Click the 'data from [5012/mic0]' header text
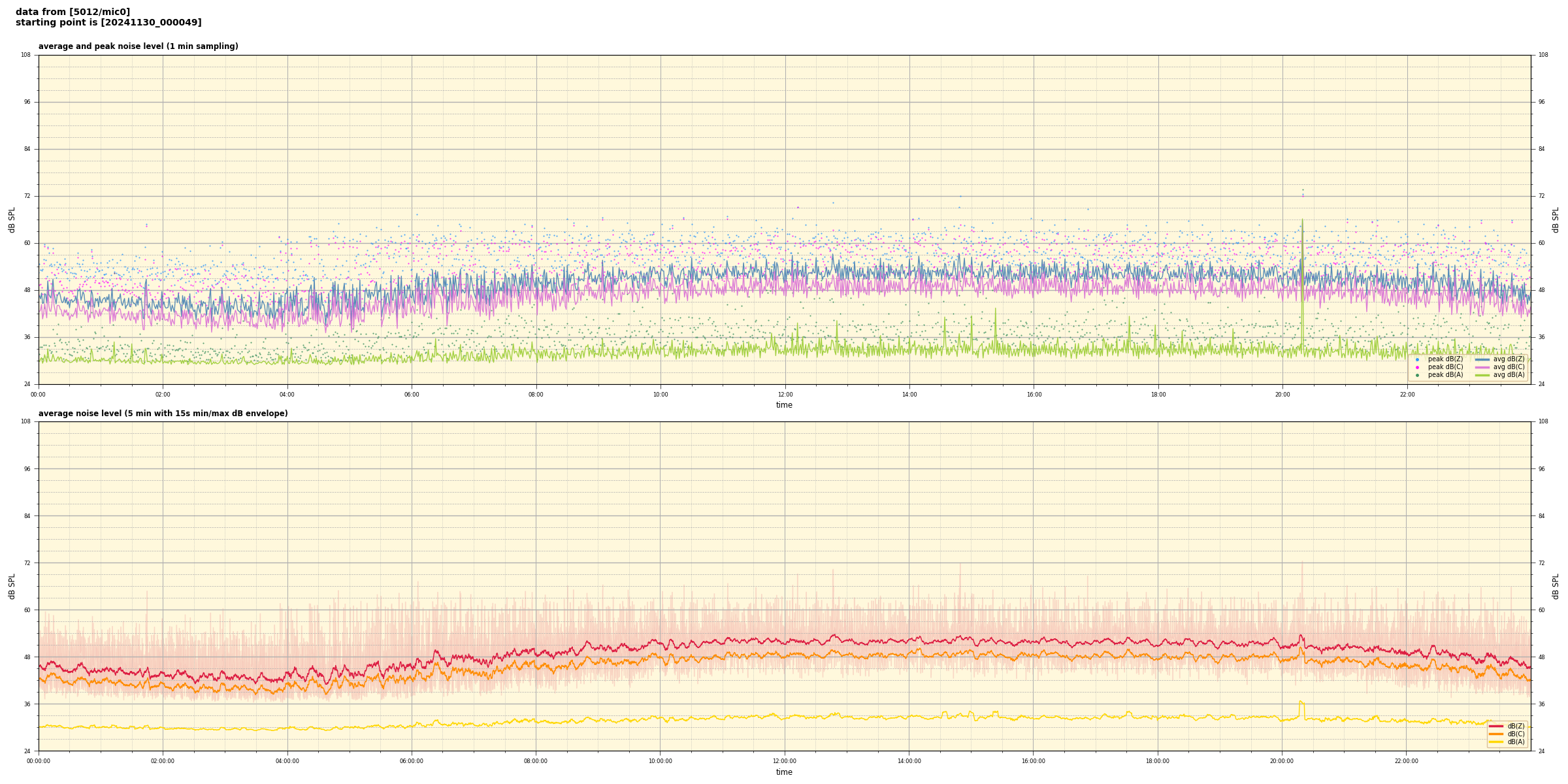 (x=73, y=12)
